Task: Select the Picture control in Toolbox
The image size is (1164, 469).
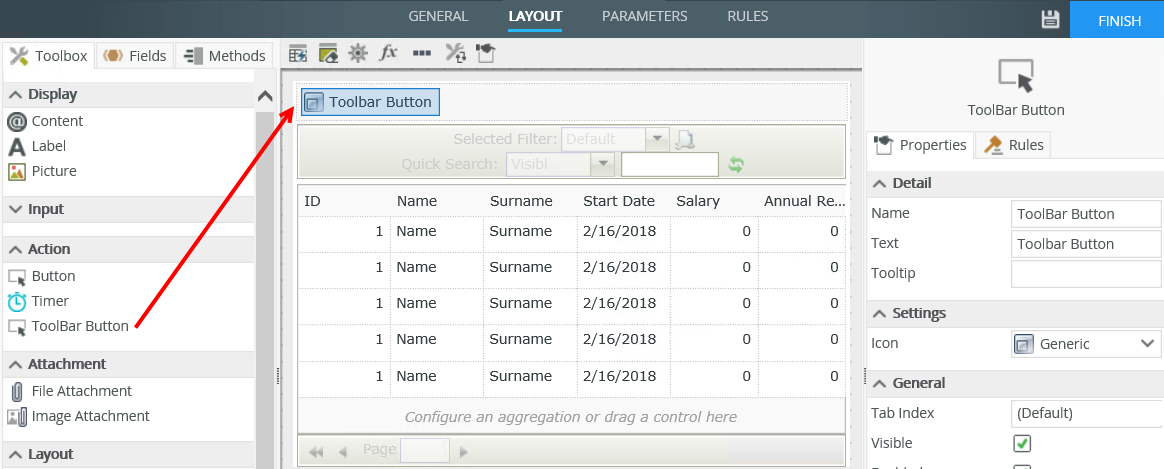Action: (53, 171)
